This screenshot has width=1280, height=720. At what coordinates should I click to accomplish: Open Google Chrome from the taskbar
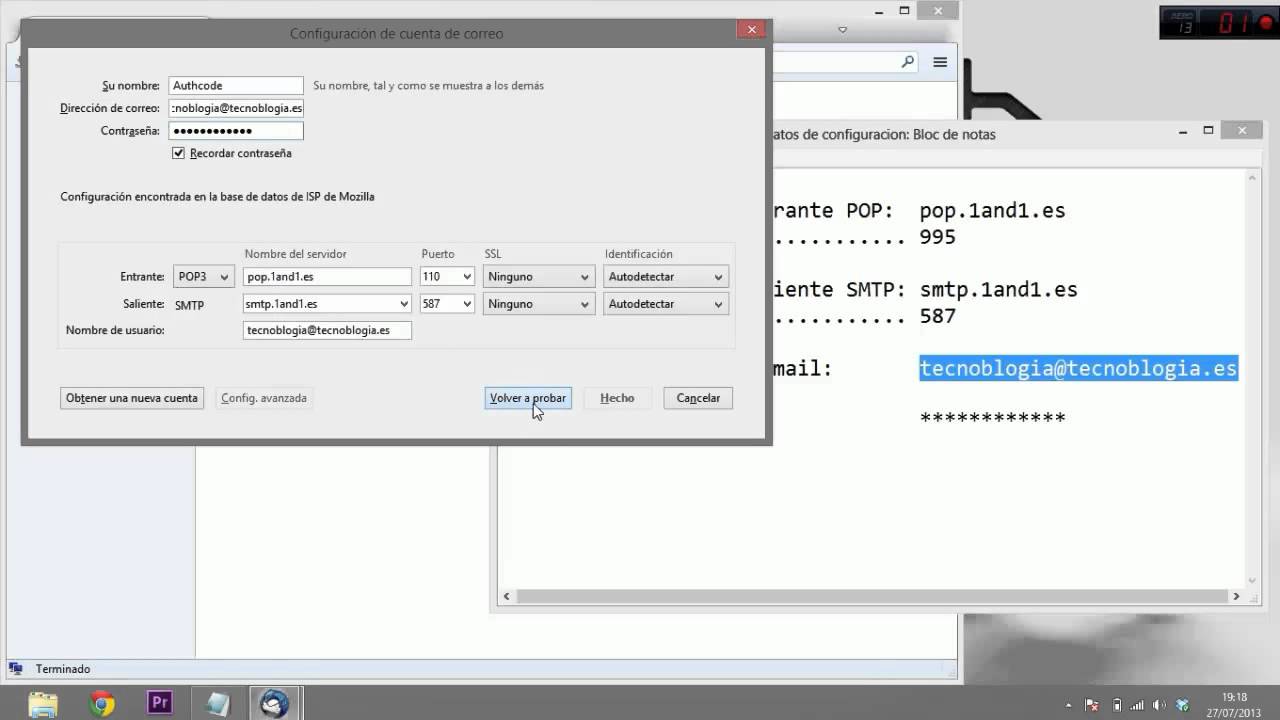click(102, 705)
